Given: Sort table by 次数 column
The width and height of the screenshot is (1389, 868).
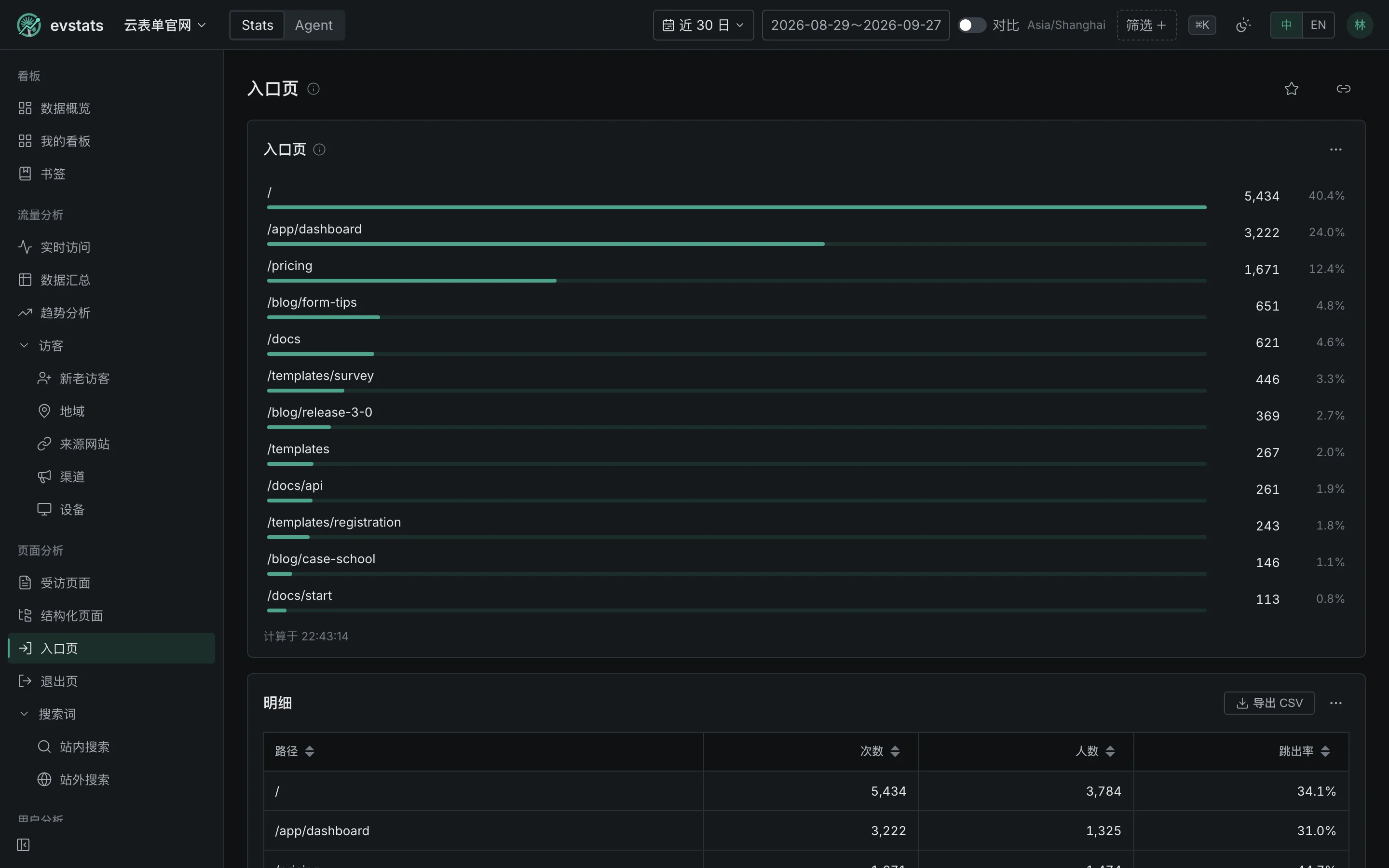Looking at the screenshot, I should pos(895,751).
